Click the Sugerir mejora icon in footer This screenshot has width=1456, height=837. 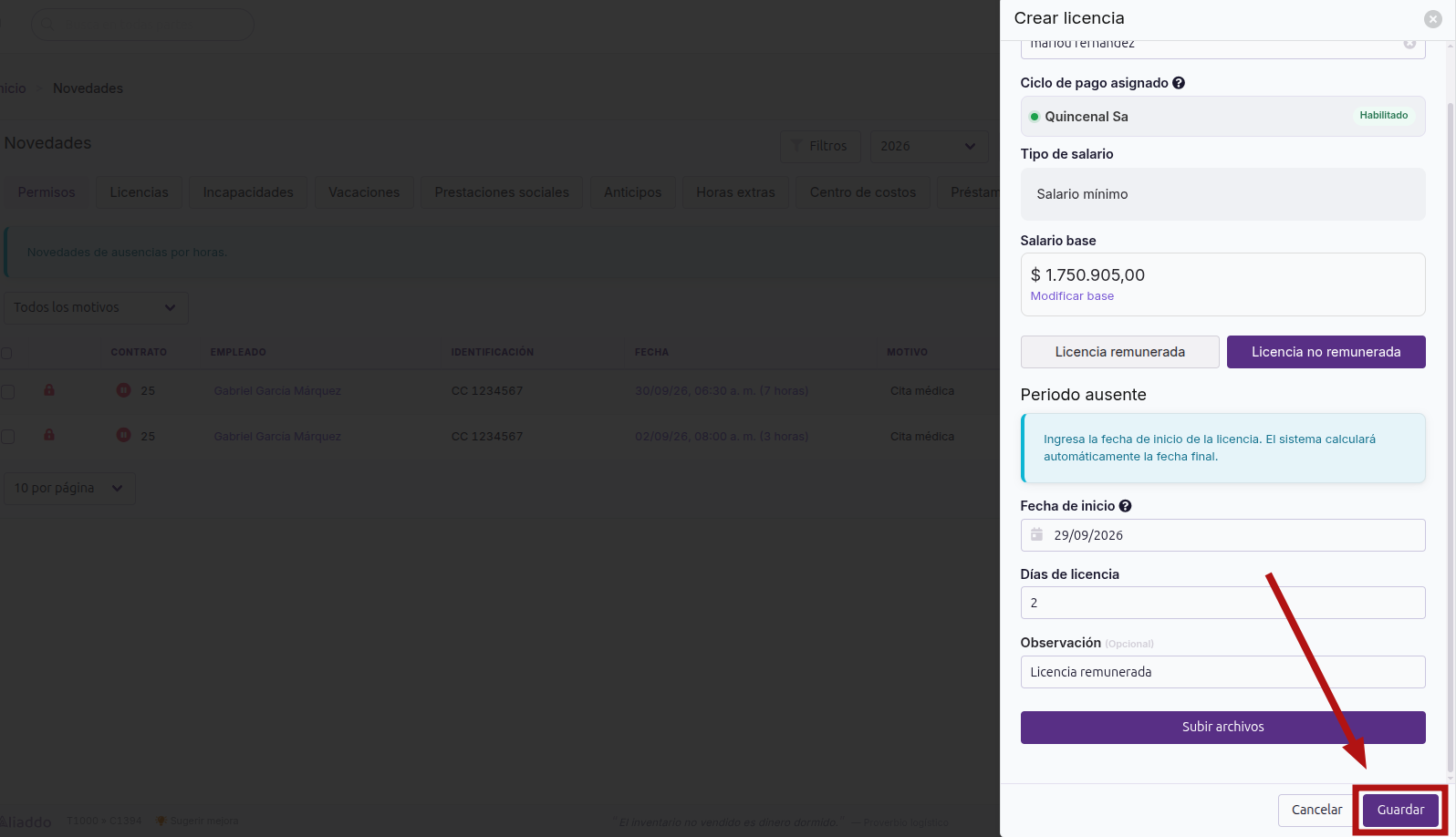[x=161, y=821]
